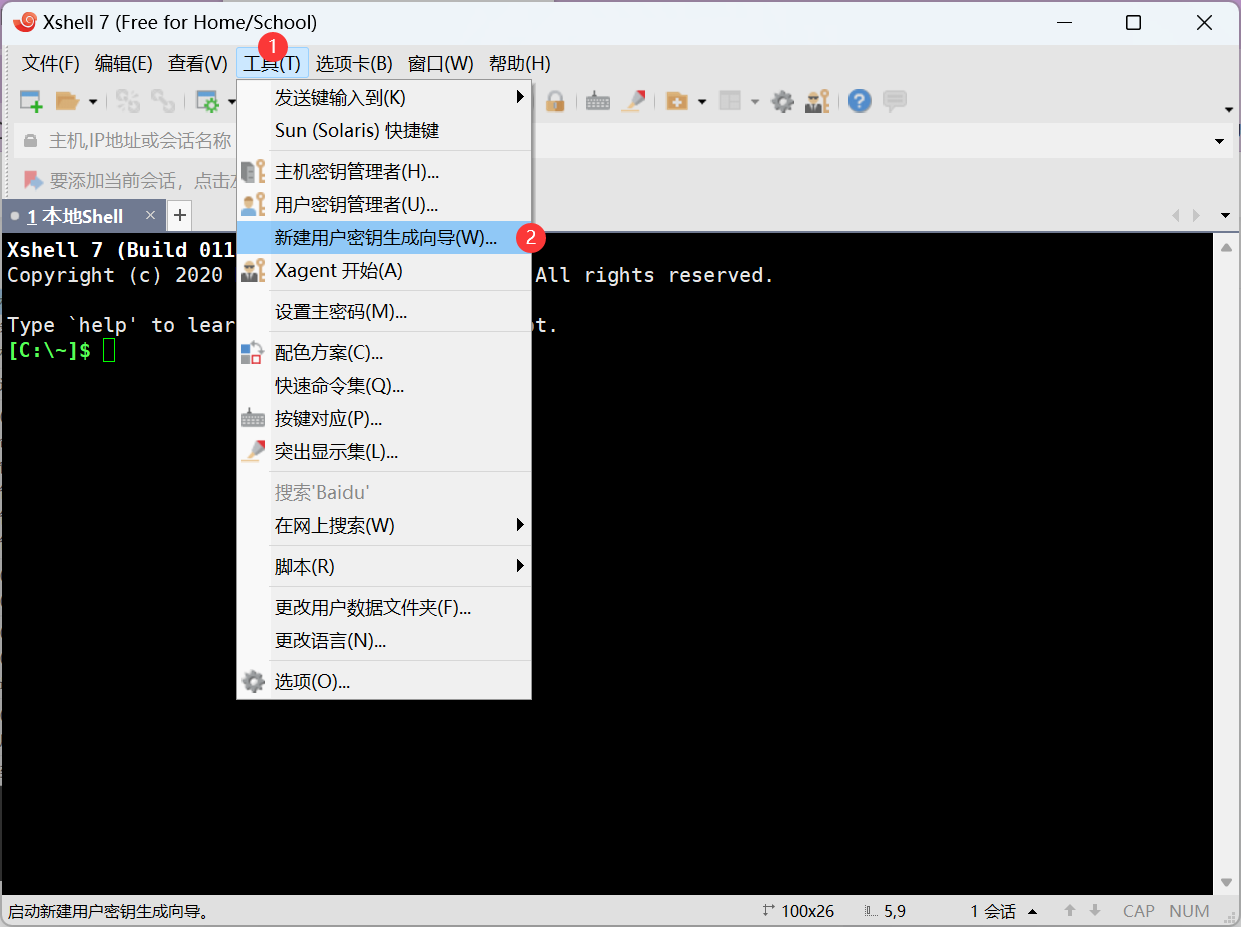The width and height of the screenshot is (1241, 927).
Task: Click the 工具(T) menu
Action: click(273, 64)
